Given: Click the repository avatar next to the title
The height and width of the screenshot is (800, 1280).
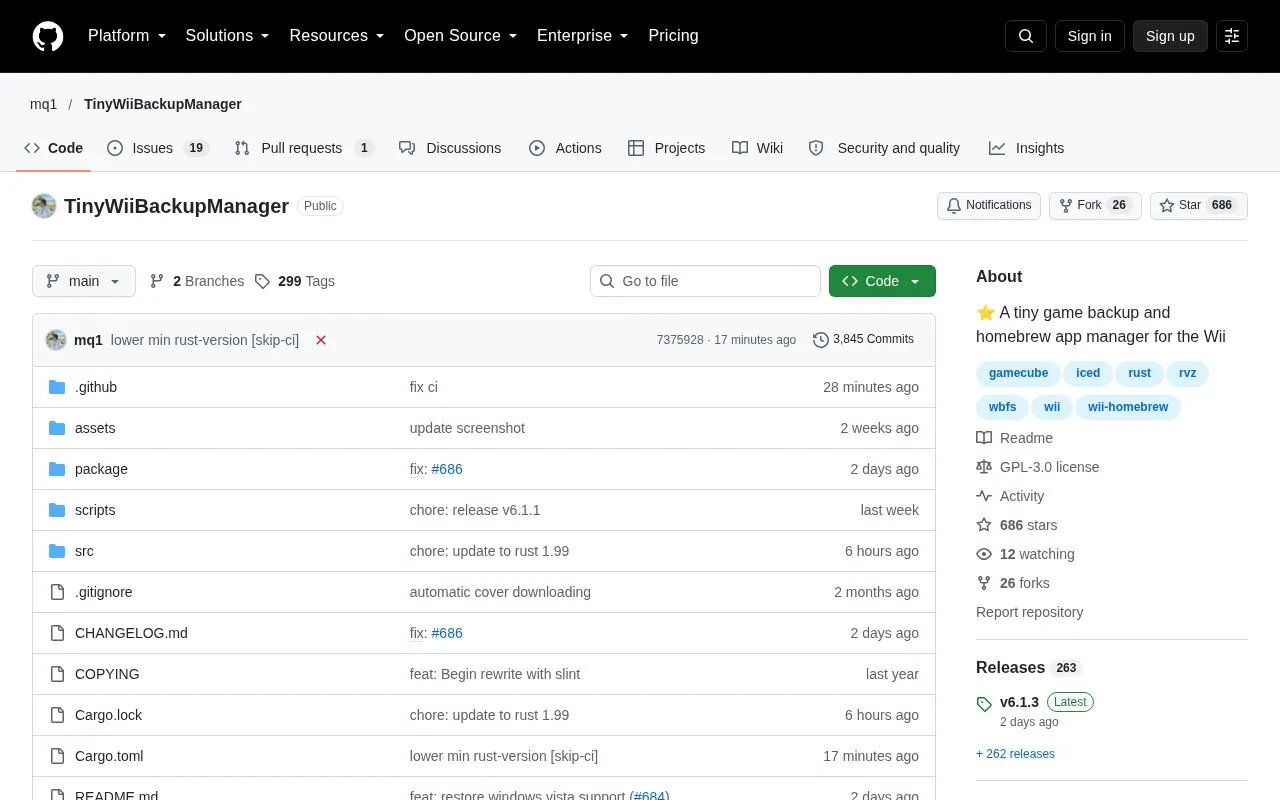Looking at the screenshot, I should 44,206.
